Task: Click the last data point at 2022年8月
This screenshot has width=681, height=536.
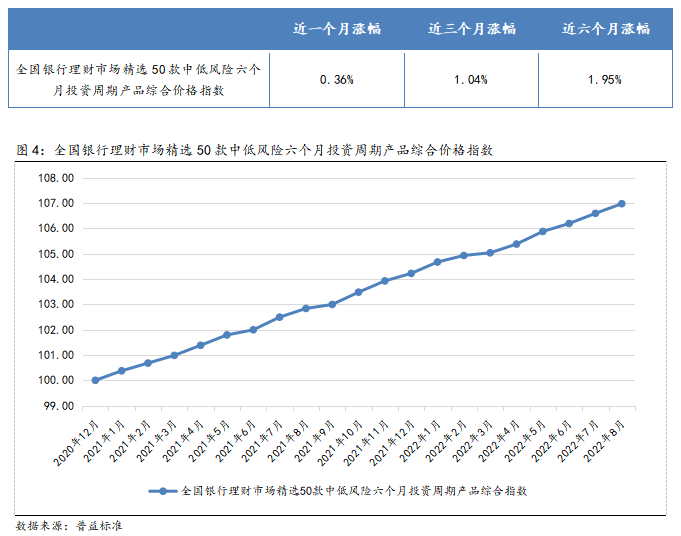Action: (x=622, y=203)
